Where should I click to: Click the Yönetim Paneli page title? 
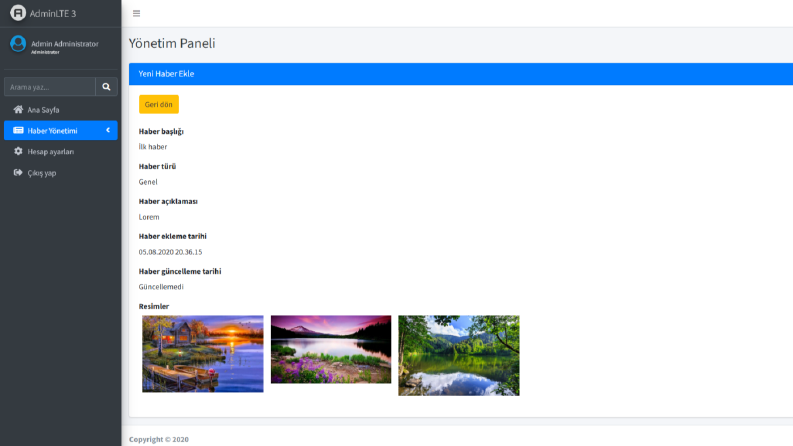(x=172, y=43)
